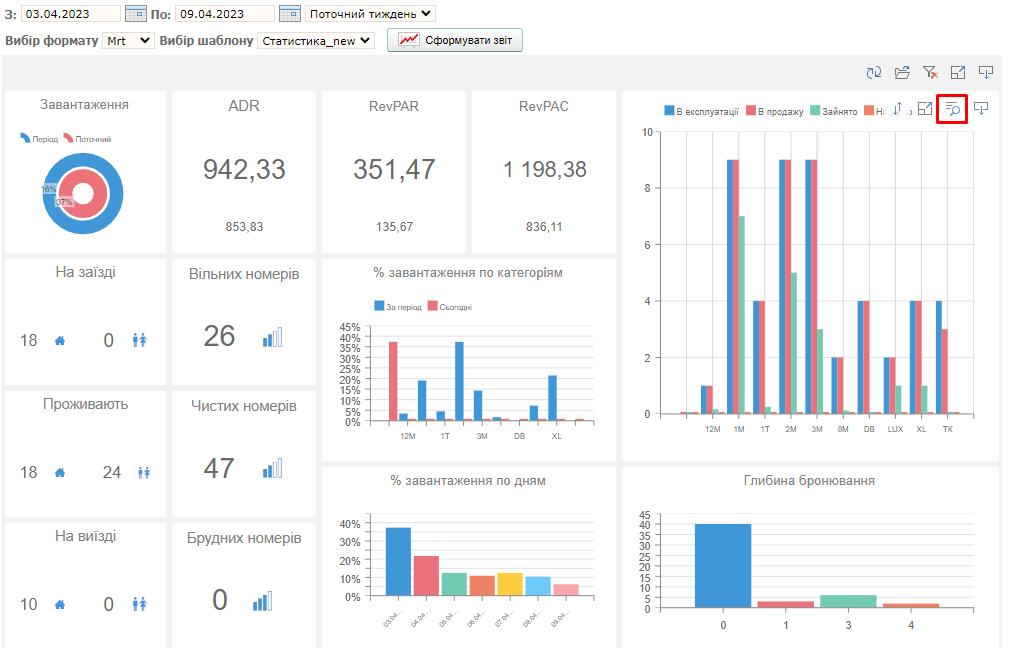Click the clear filter icon
This screenshot has height=650, width=1017.
click(930, 72)
